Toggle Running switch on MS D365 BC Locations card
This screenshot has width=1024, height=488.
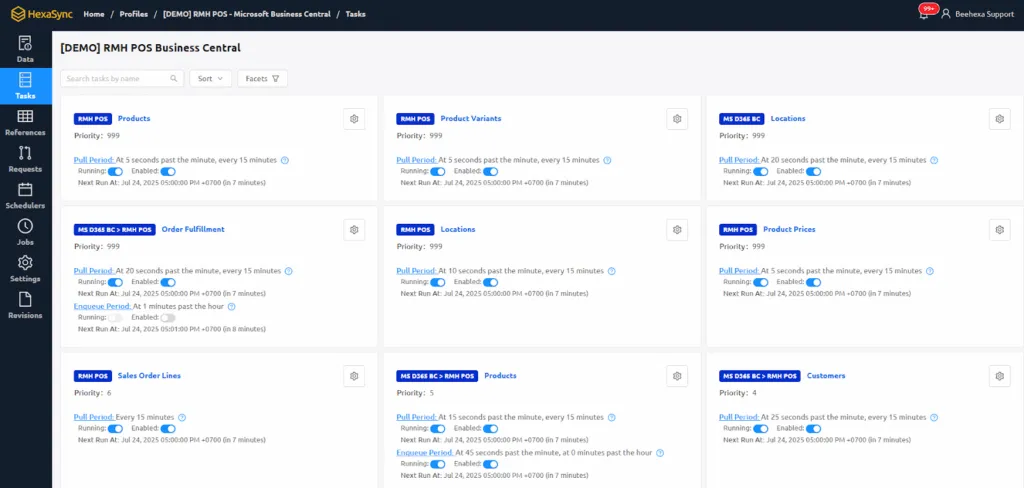[x=760, y=172]
